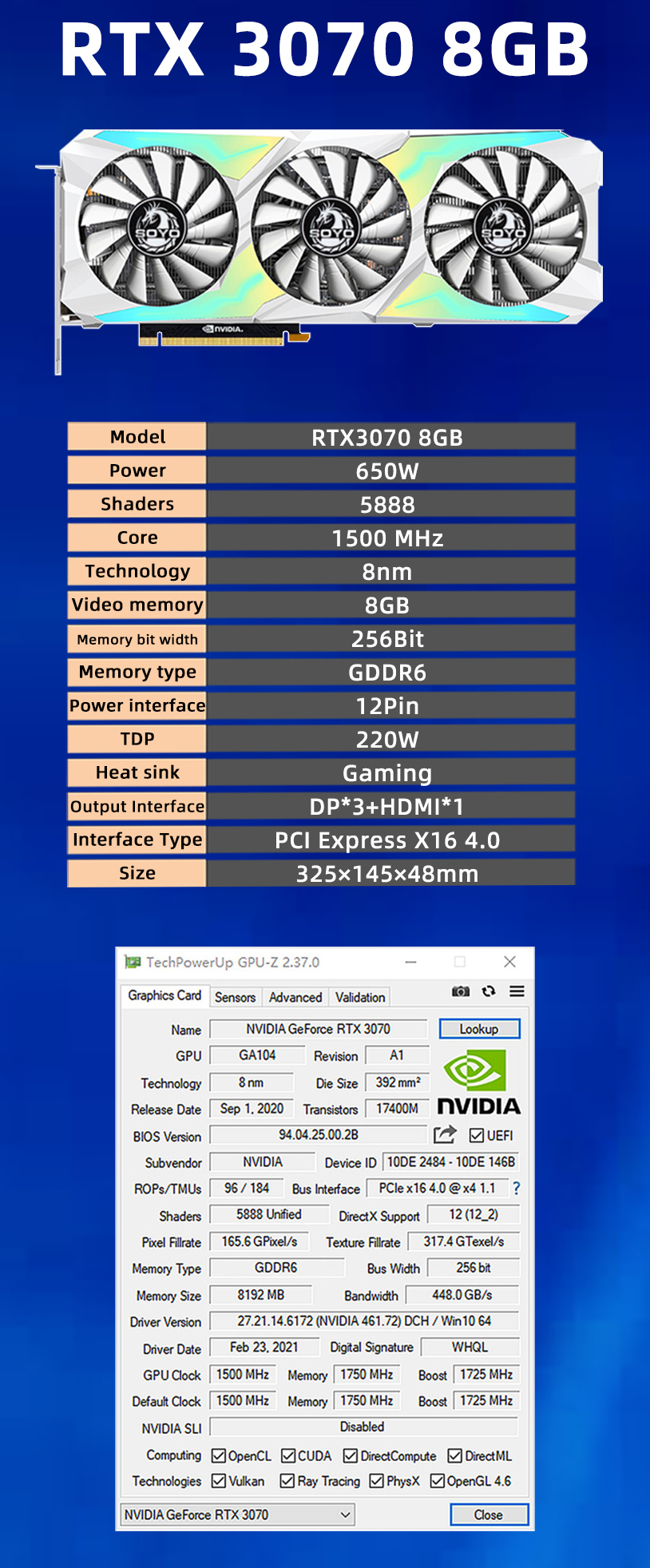The height and width of the screenshot is (1568, 650).
Task: Toggle the CUDA checkbox
Action: 289,1455
